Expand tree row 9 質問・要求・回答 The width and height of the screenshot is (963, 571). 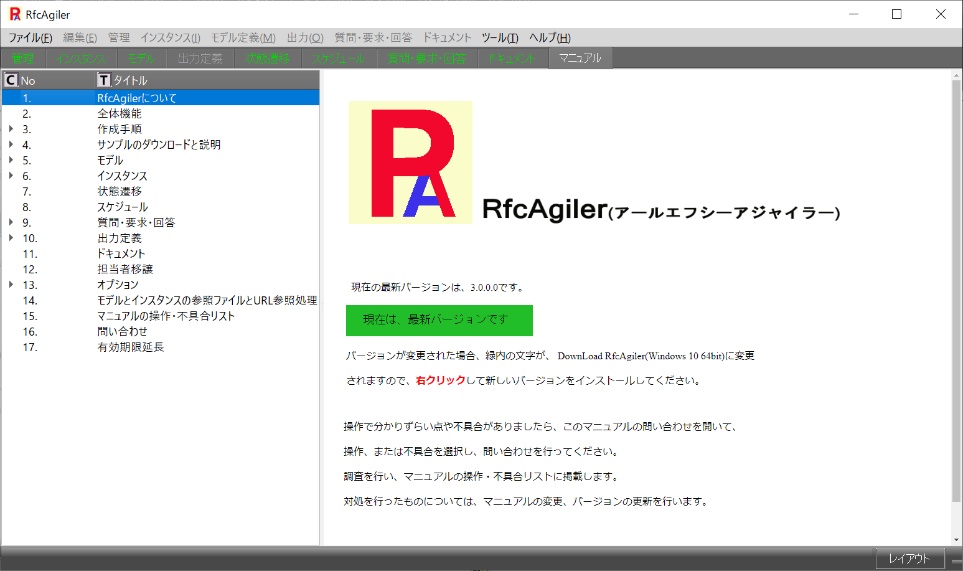pyautogui.click(x=10, y=222)
